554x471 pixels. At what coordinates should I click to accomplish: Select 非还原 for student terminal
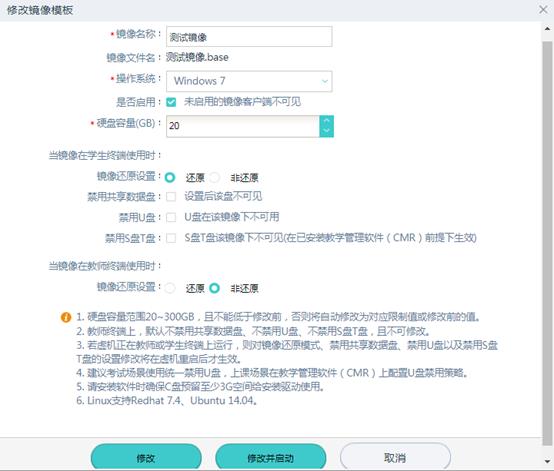tap(214, 177)
